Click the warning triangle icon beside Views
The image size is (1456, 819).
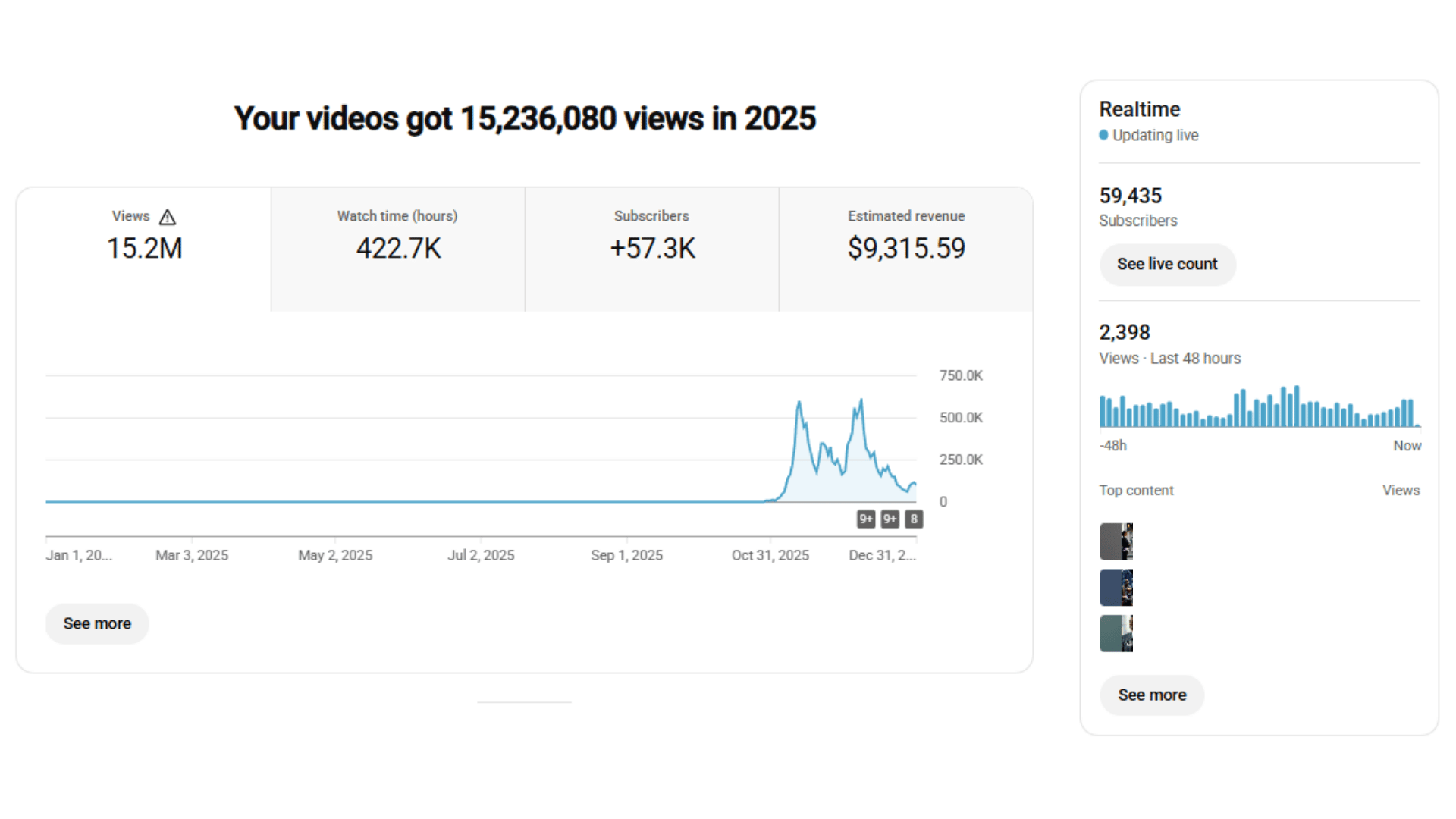(x=168, y=218)
